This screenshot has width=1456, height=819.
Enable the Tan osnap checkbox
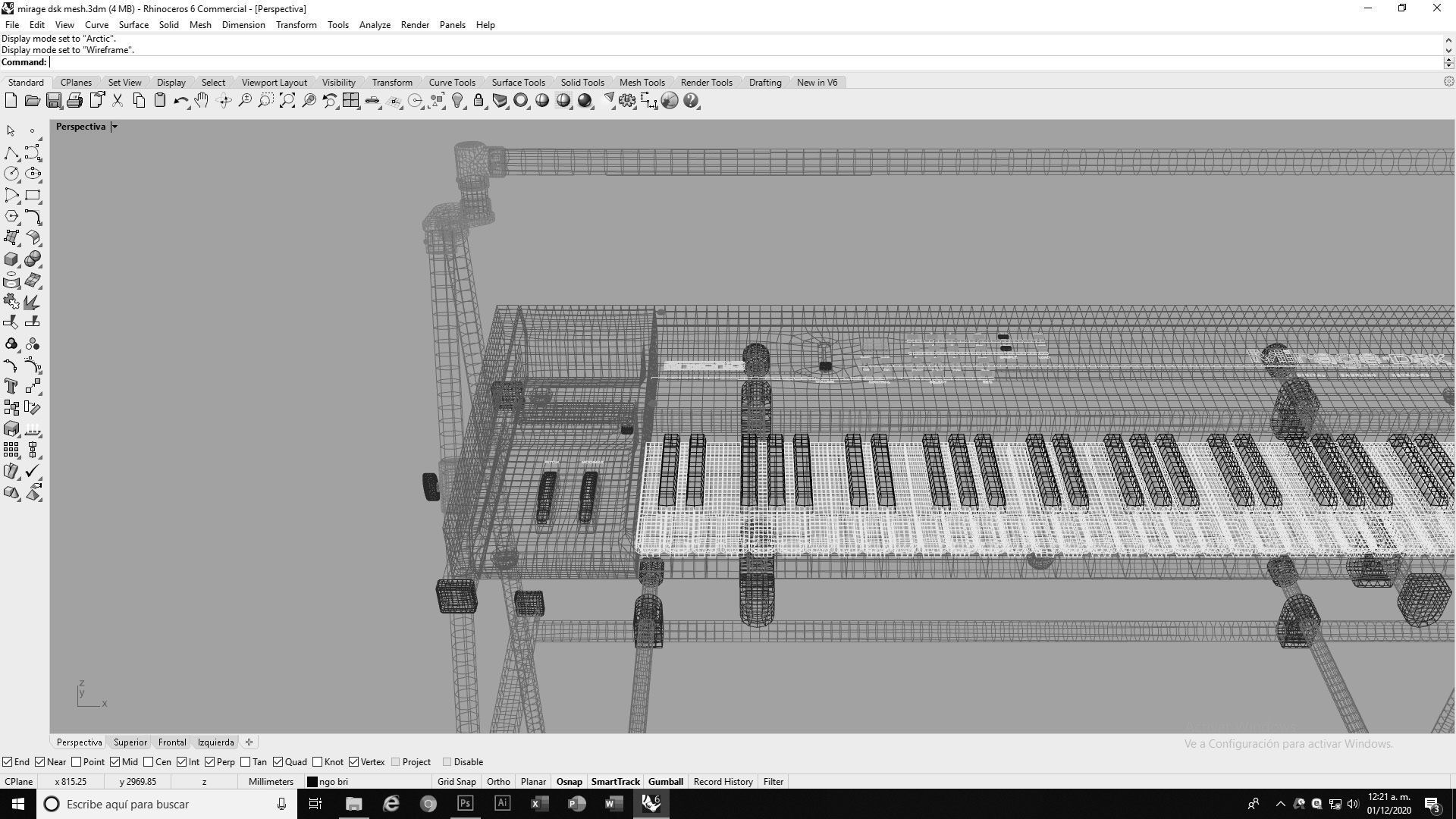pyautogui.click(x=246, y=762)
